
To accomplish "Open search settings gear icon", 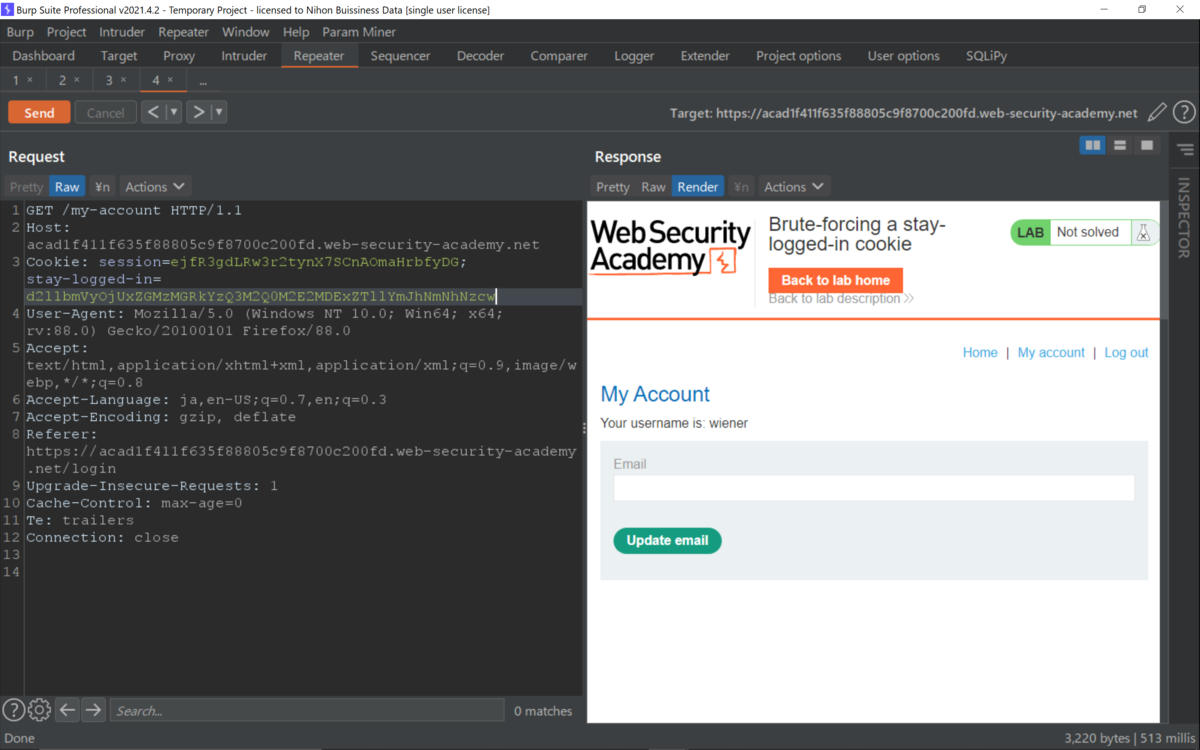I will point(39,710).
